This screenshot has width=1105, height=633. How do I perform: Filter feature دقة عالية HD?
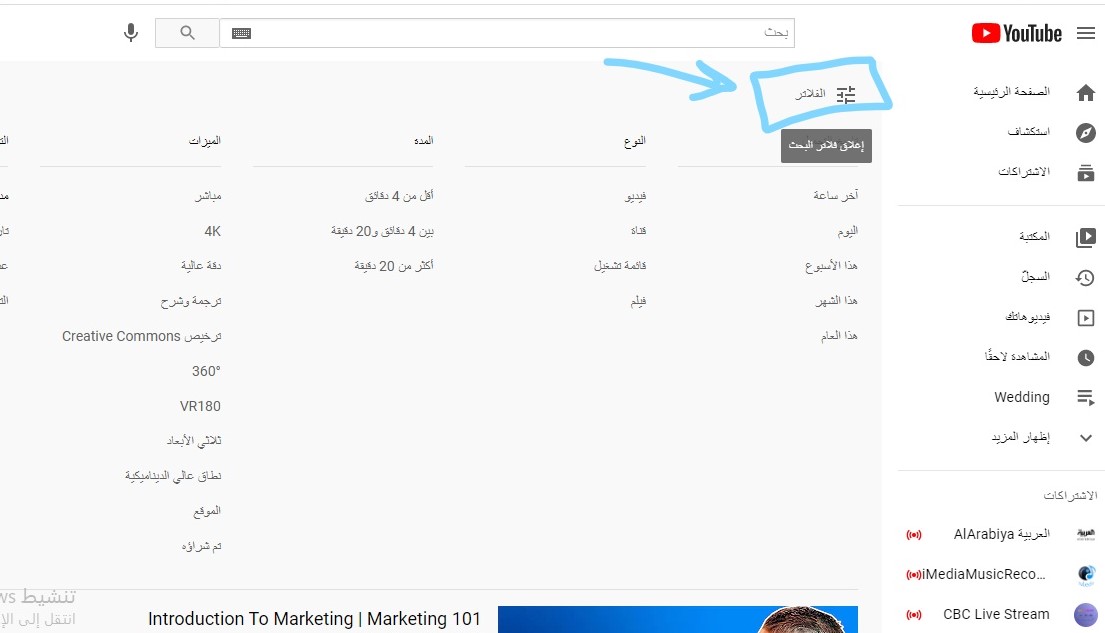click(x=201, y=266)
